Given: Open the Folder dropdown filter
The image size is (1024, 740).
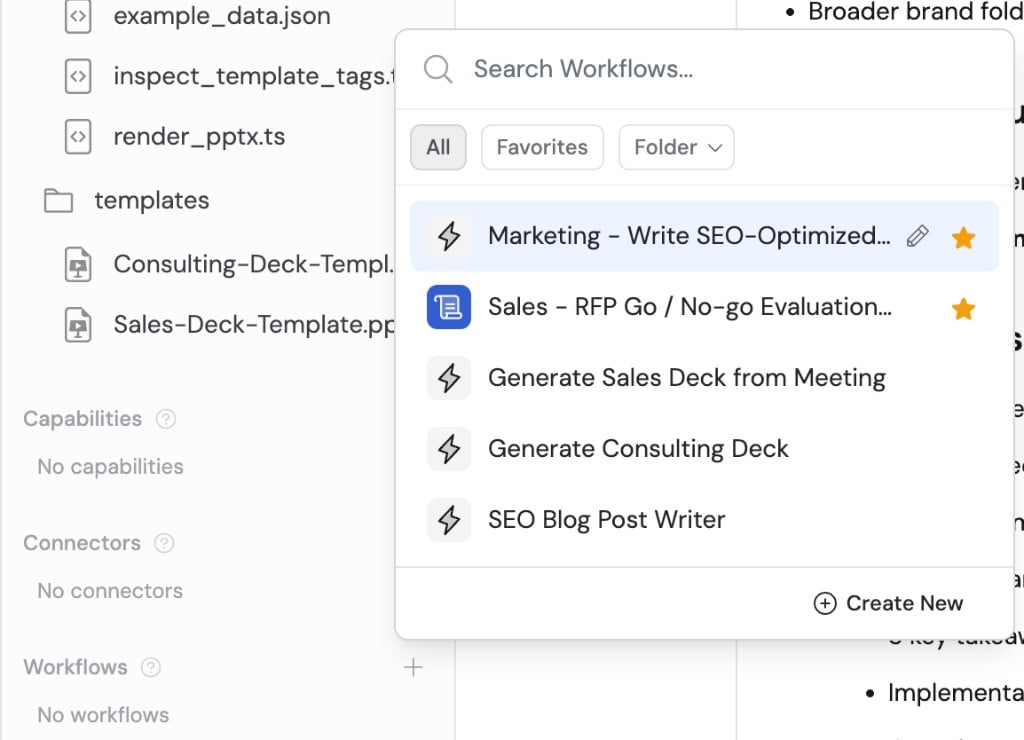Looking at the screenshot, I should [x=676, y=147].
